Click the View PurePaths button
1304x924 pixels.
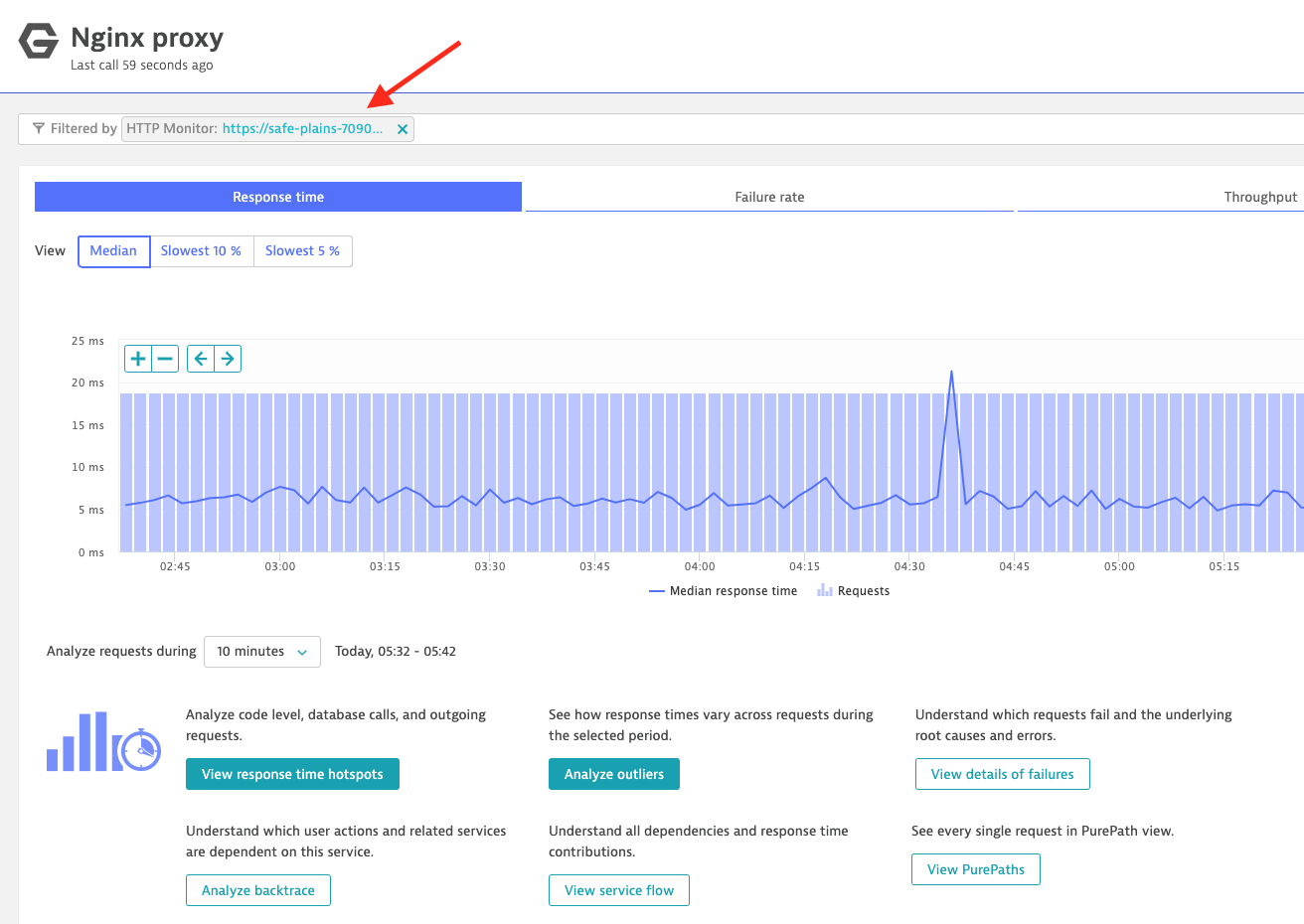976,869
